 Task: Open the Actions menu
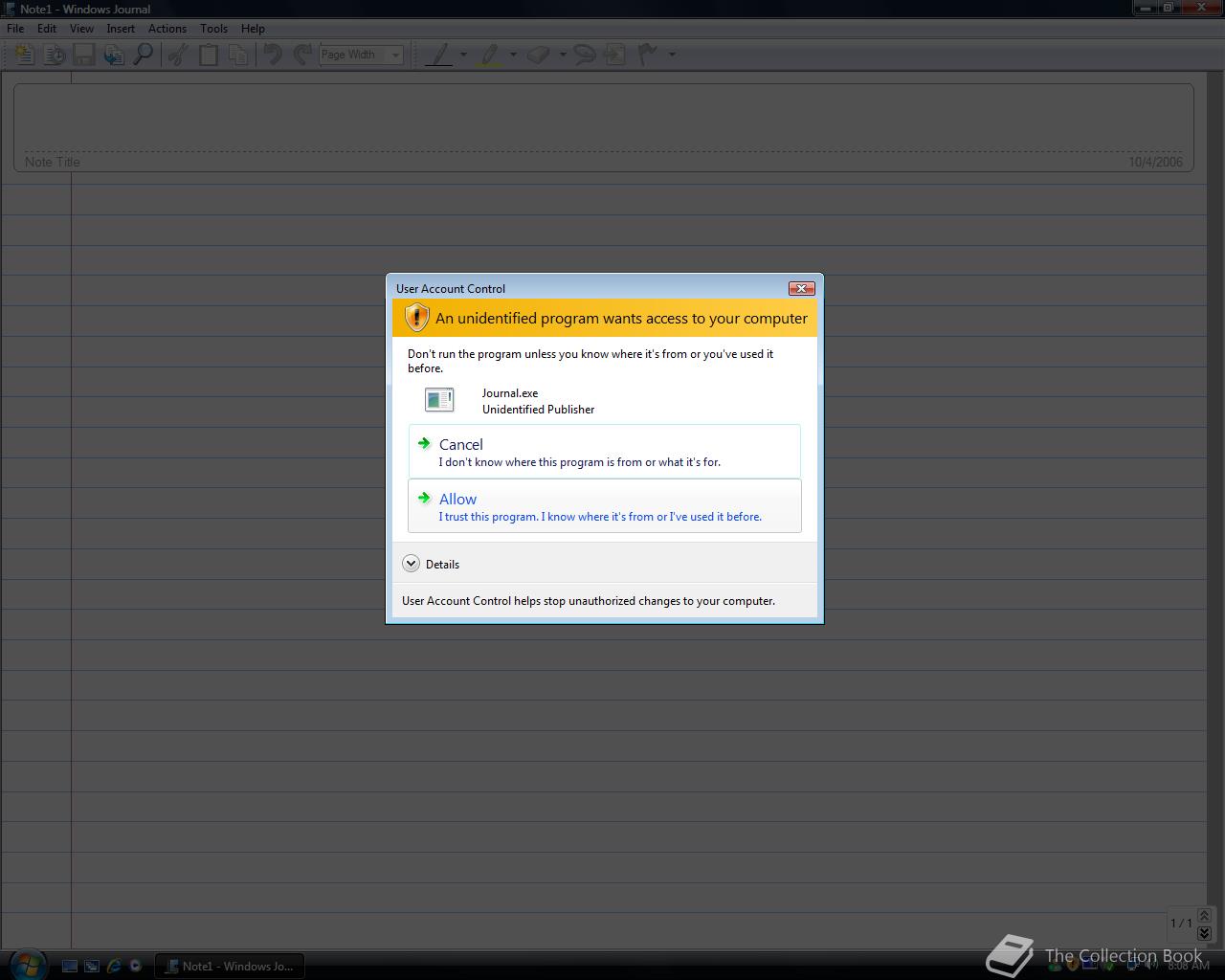pyautogui.click(x=167, y=29)
